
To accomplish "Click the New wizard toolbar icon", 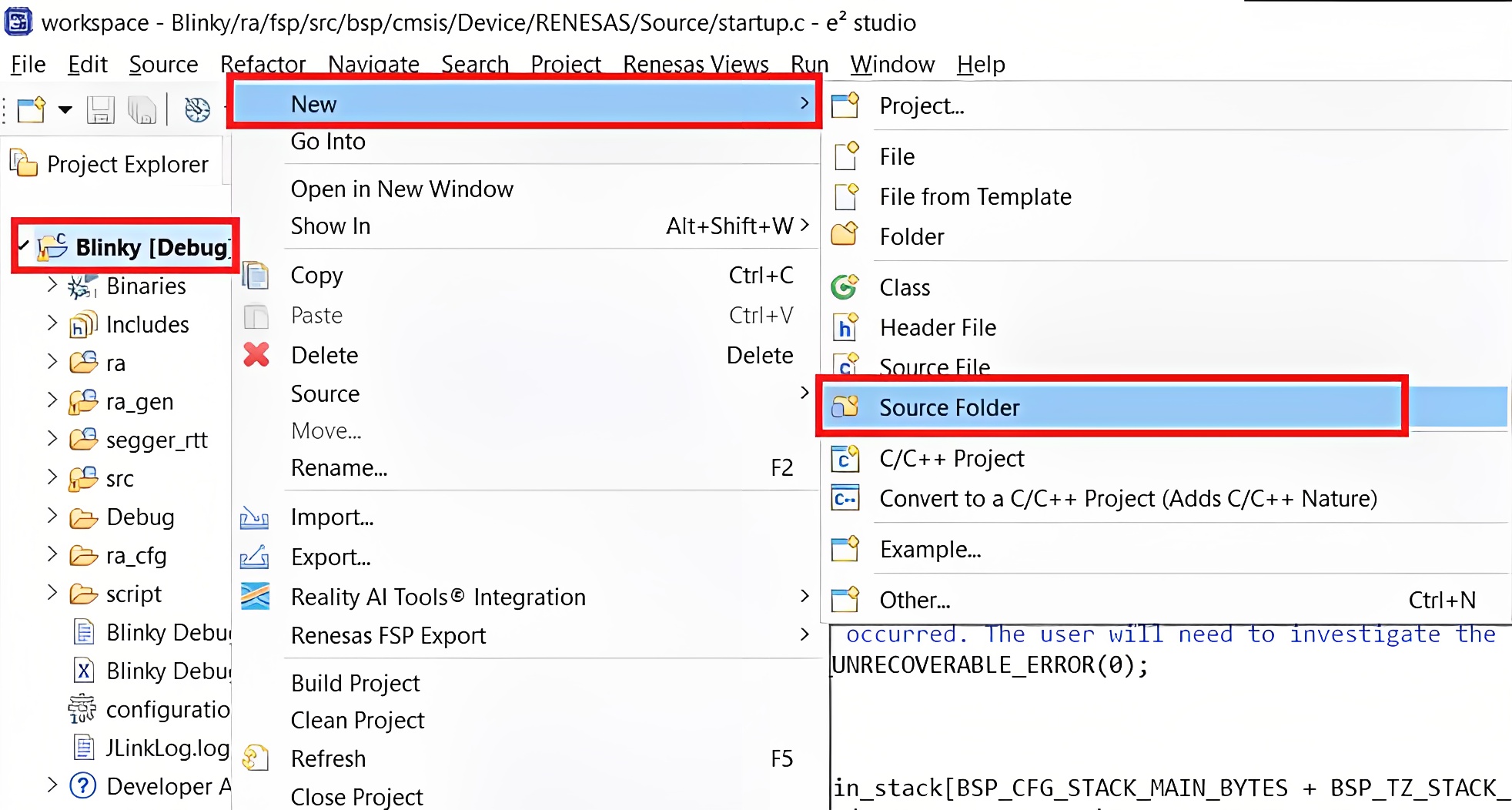I will [32, 110].
